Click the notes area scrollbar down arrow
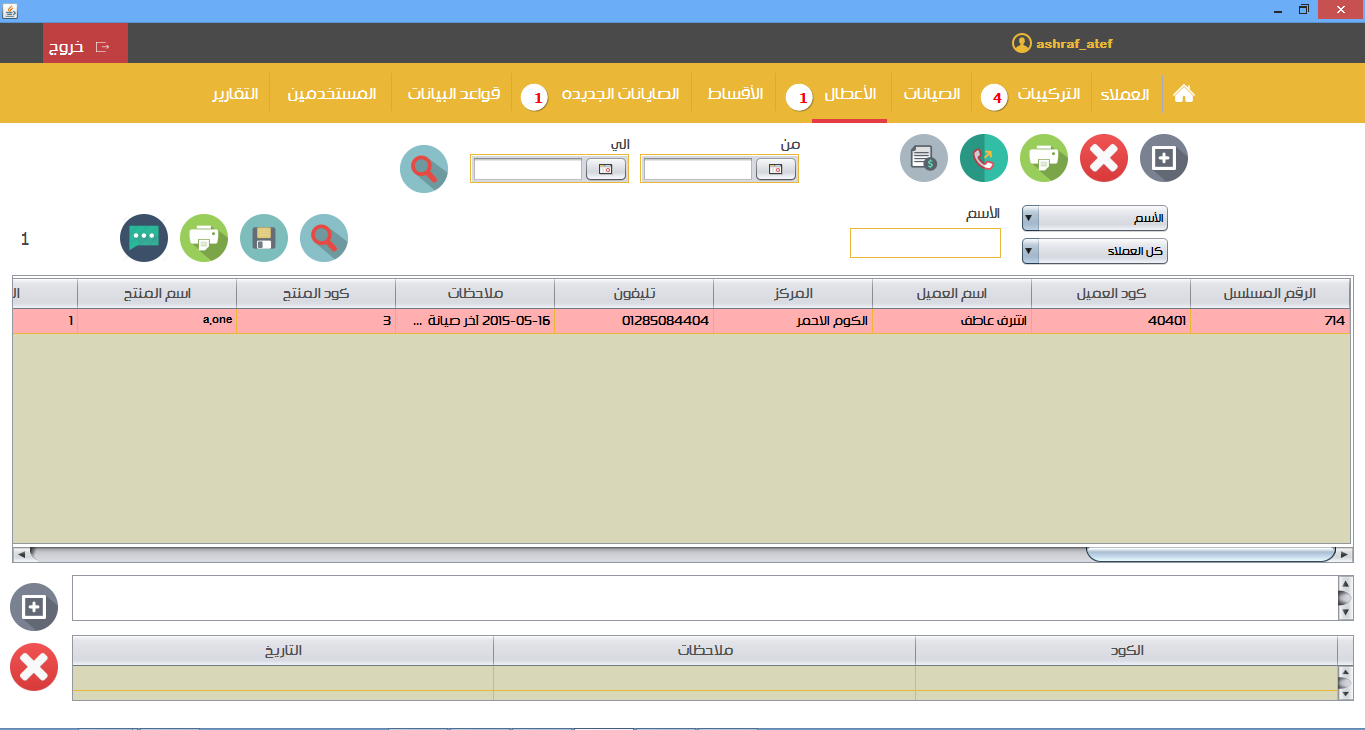 pos(1345,613)
